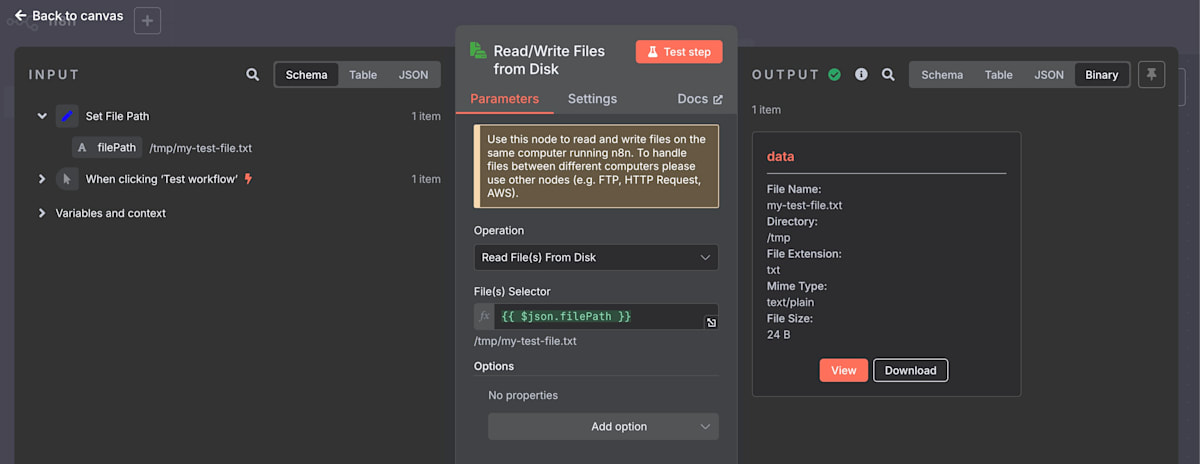Switch input view to Table

point(363,75)
